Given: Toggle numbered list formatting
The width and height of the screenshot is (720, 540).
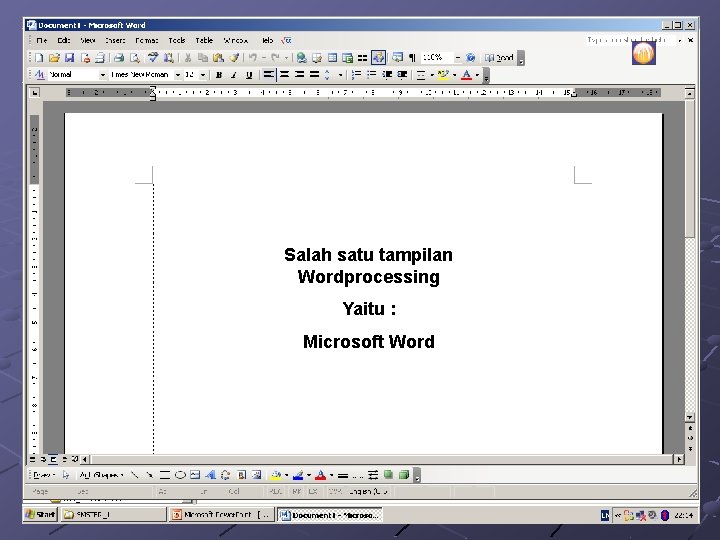Looking at the screenshot, I should [356, 74].
